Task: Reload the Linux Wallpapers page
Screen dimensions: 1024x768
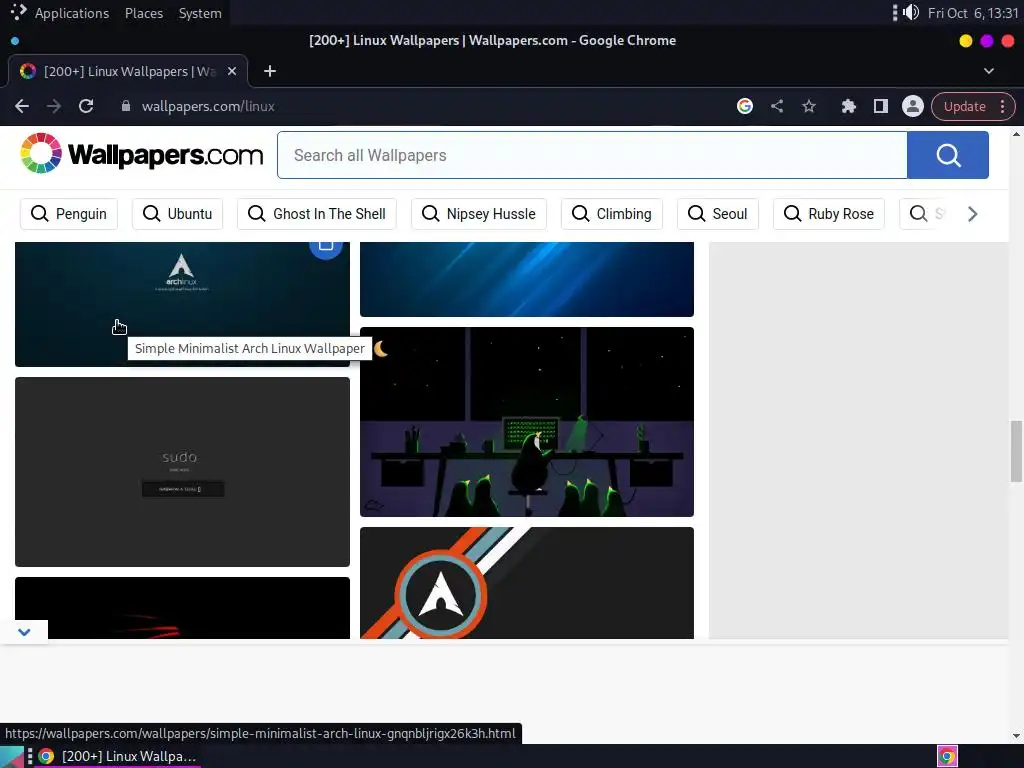Action: (86, 106)
